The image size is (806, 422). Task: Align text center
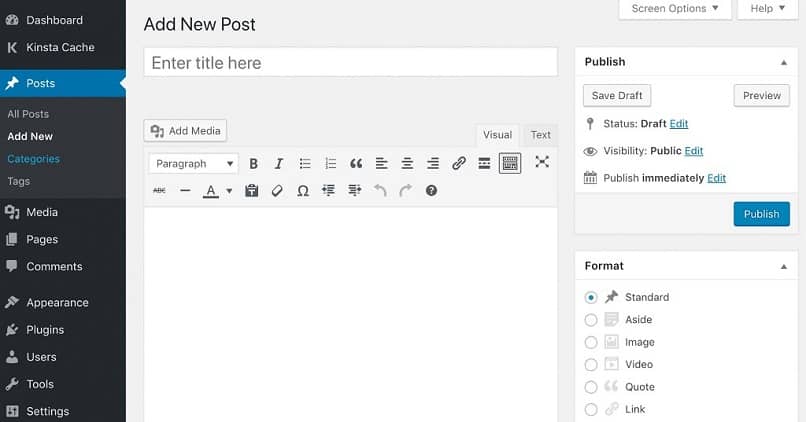click(407, 163)
